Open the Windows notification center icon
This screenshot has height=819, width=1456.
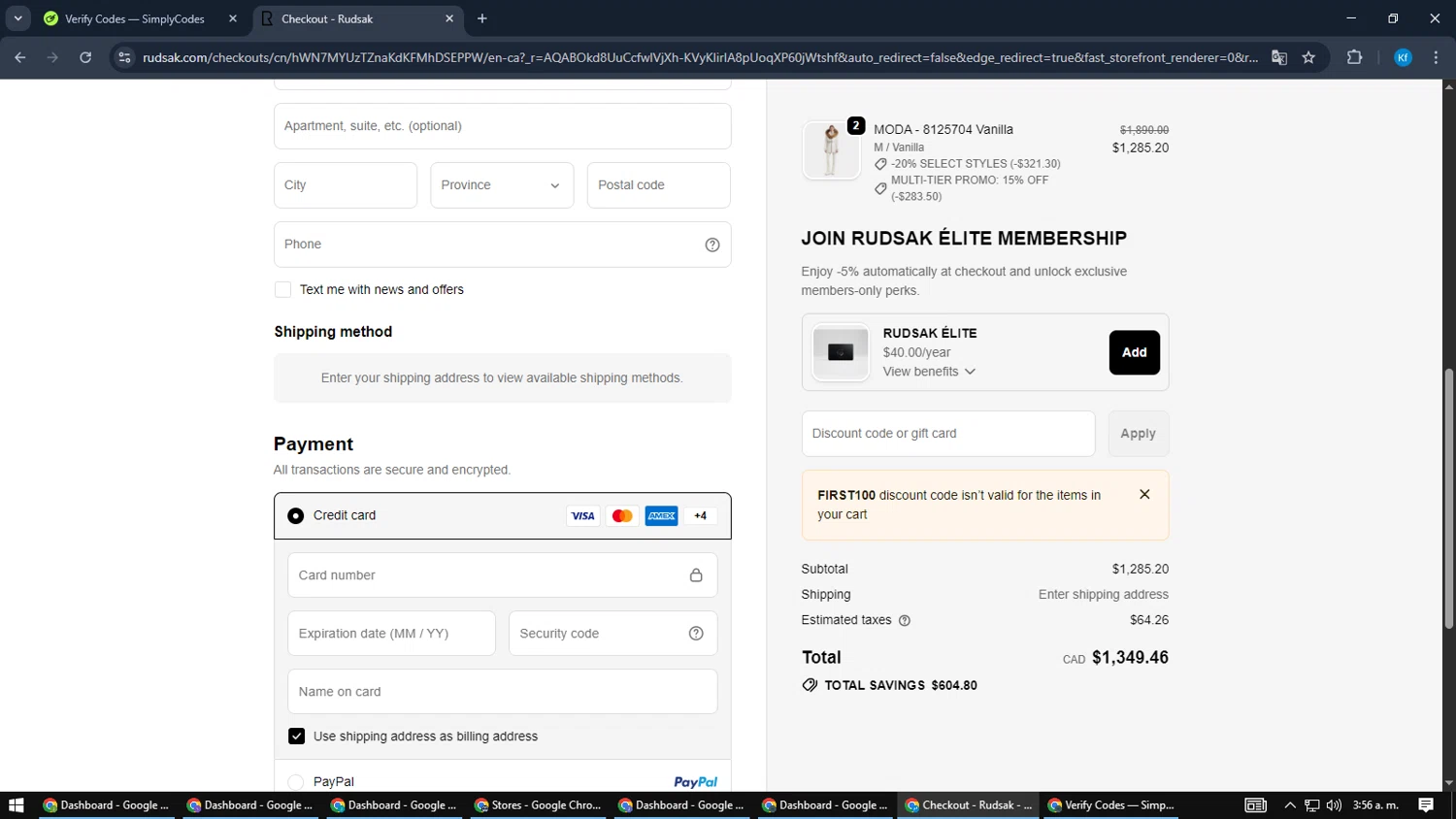(x=1426, y=805)
